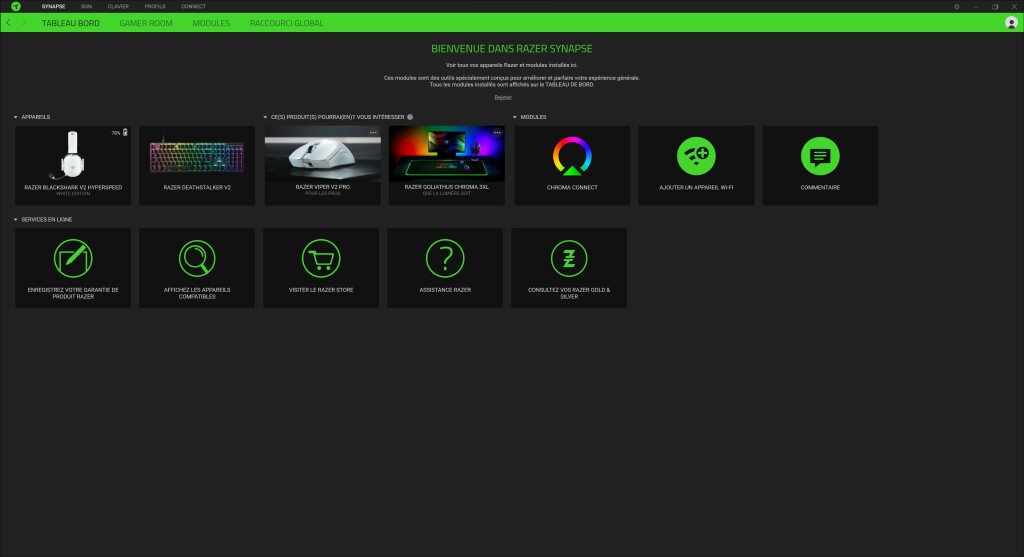
Task: Open Razer Goliathus Chroma 3XL product suggestion
Action: 447,166
